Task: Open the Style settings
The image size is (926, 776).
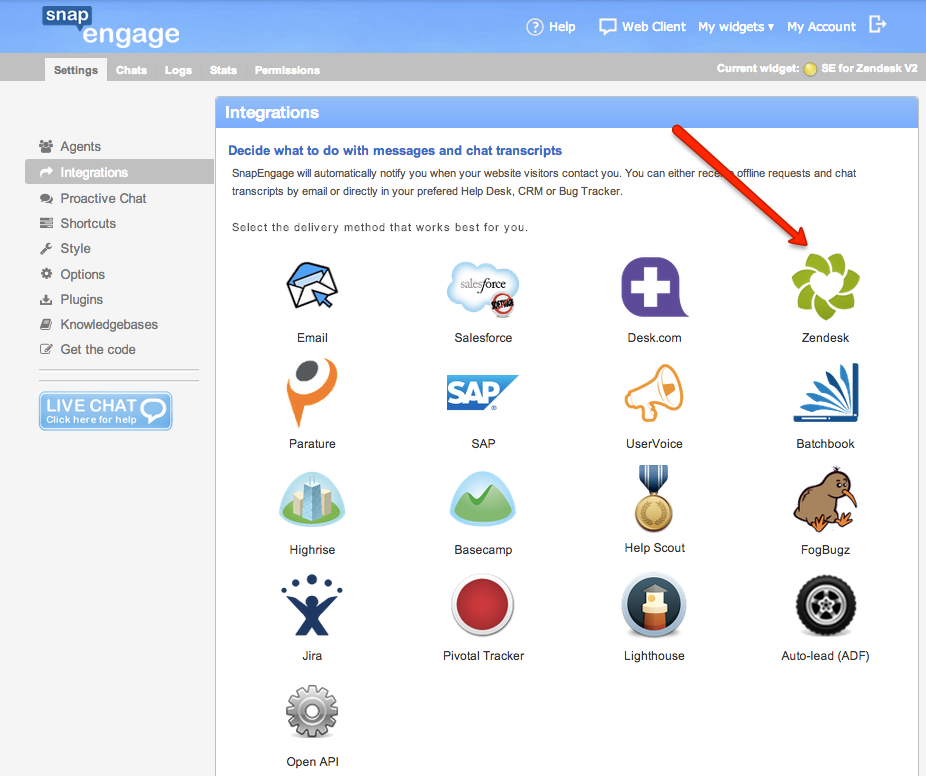Action: point(76,249)
